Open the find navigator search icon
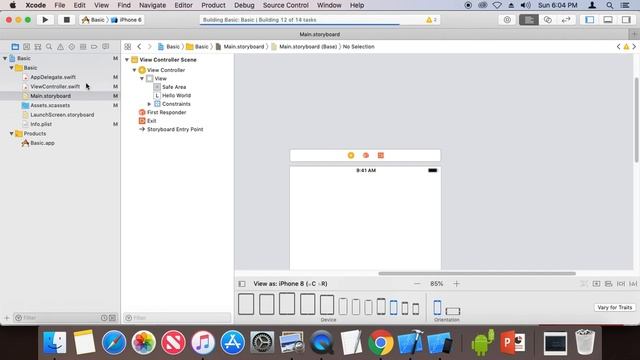Viewport: 640px width, 360px height. 49,47
